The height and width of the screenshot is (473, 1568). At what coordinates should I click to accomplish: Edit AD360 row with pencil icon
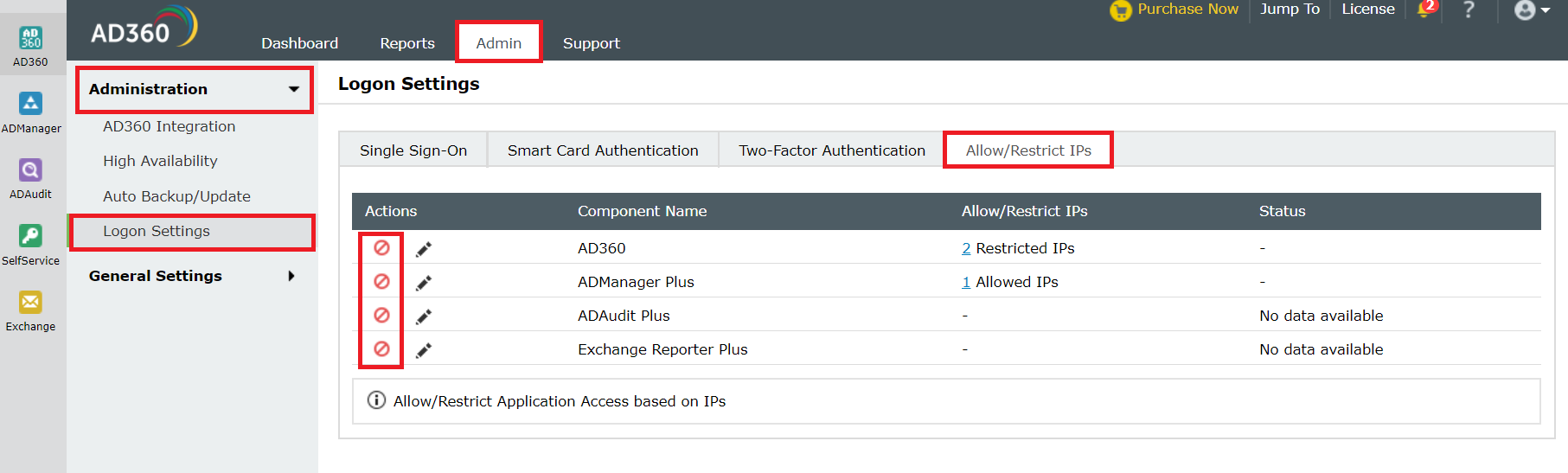(x=424, y=249)
